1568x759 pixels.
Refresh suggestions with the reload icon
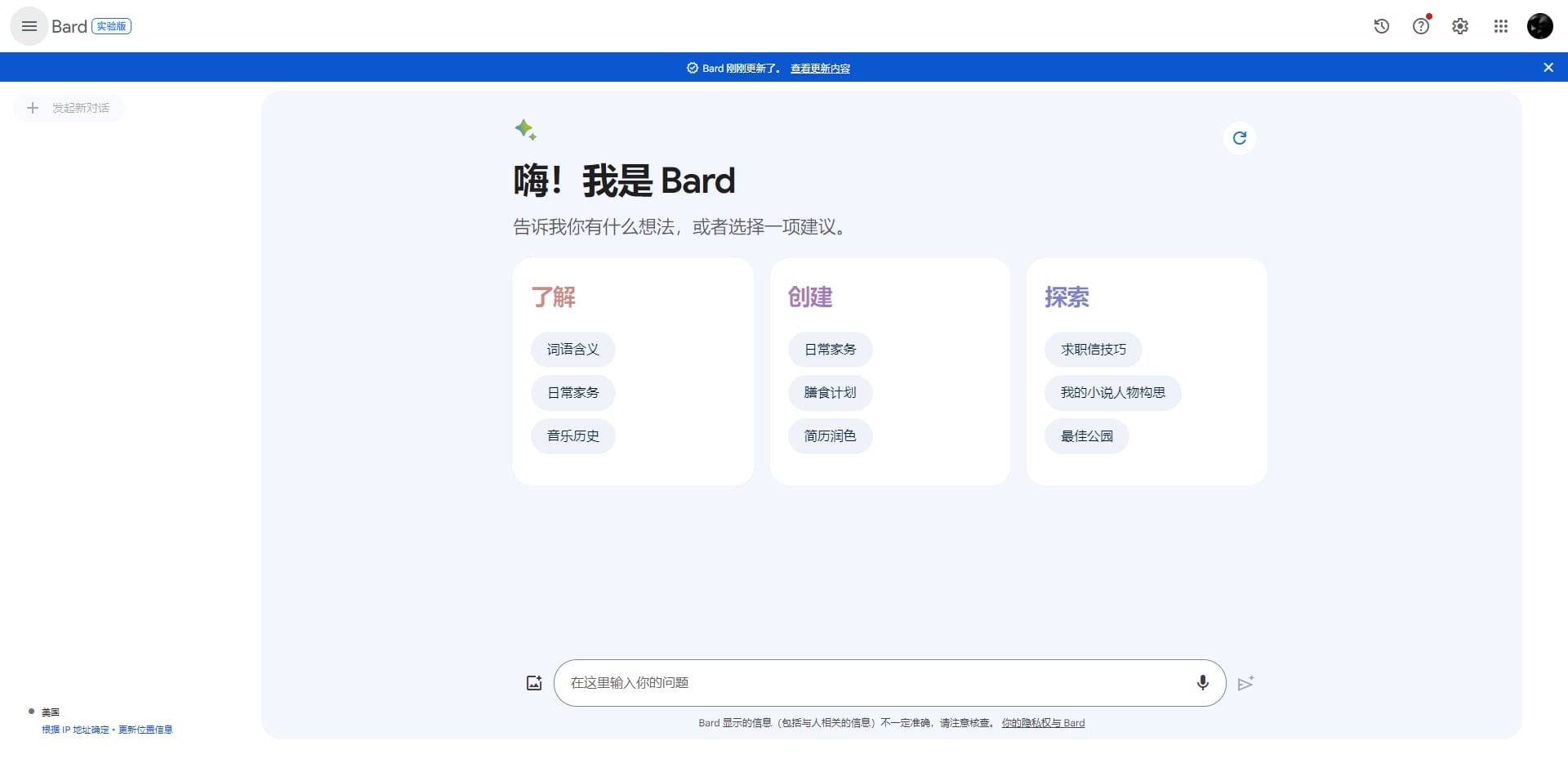pyautogui.click(x=1240, y=138)
